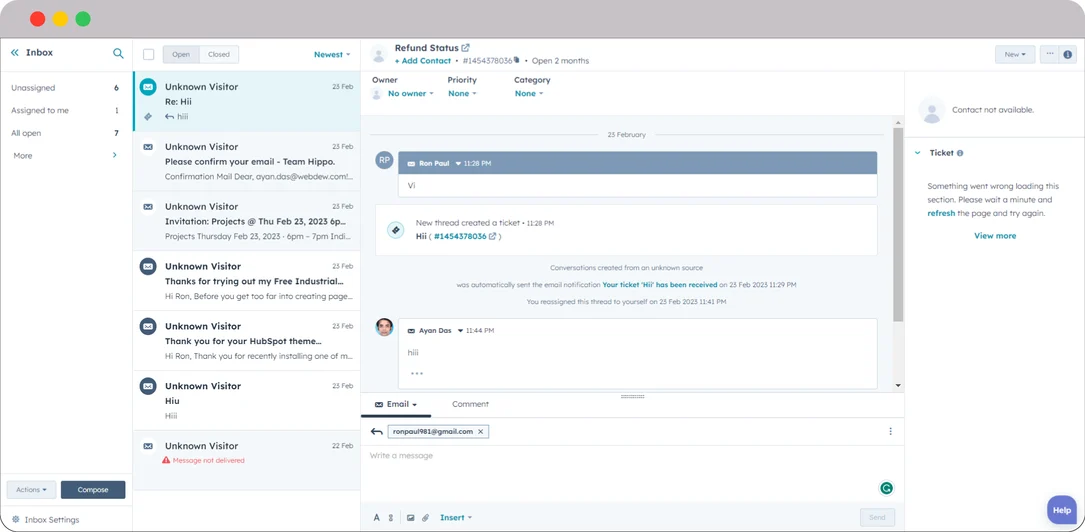Click the email icon beside Re: Hii
This screenshot has height=532, width=1085.
tap(148, 87)
